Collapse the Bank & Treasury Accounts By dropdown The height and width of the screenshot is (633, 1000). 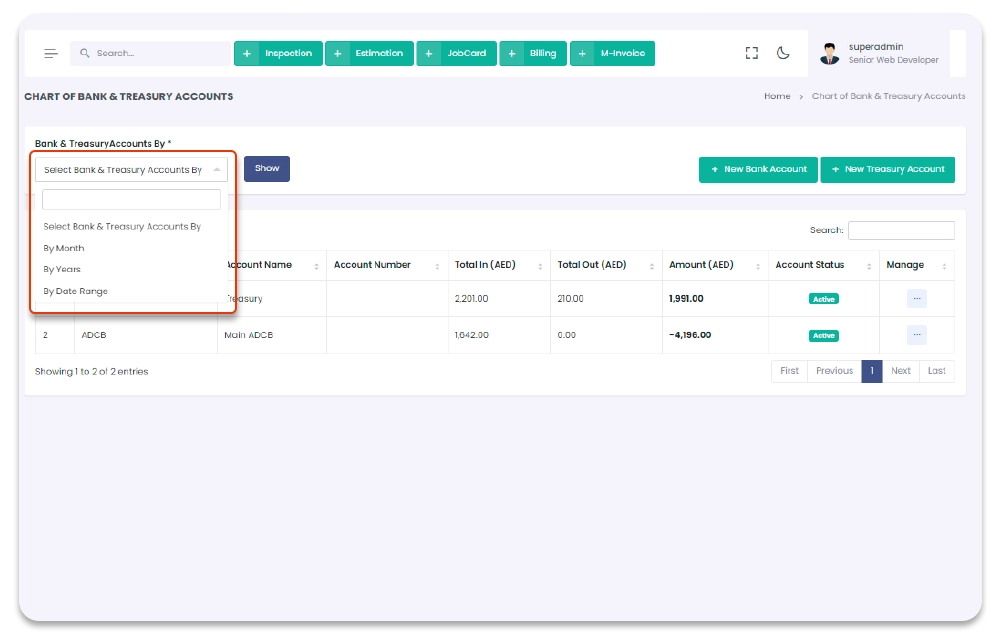(x=131, y=170)
